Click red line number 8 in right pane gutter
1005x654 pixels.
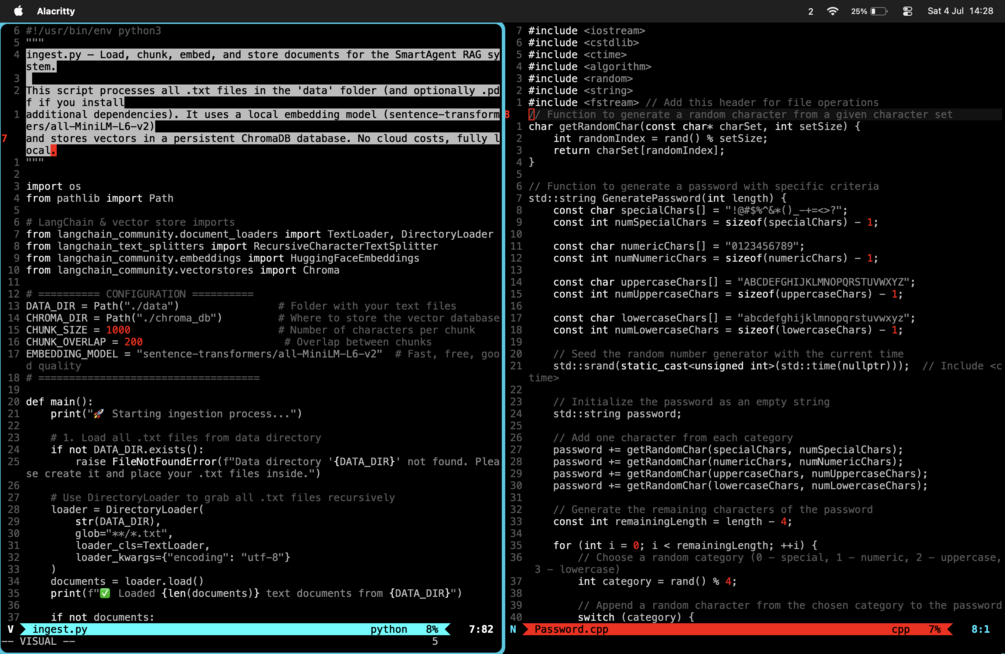(x=507, y=114)
